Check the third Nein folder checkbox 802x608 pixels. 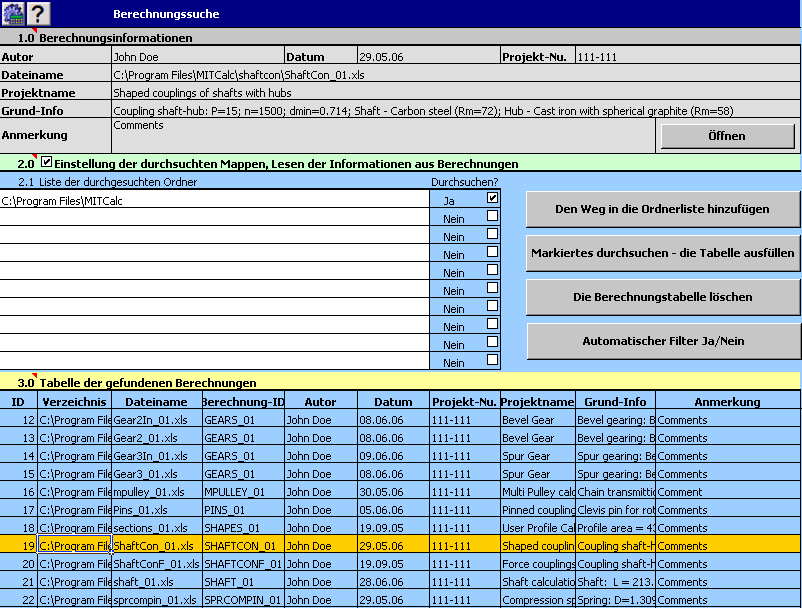[x=492, y=252]
